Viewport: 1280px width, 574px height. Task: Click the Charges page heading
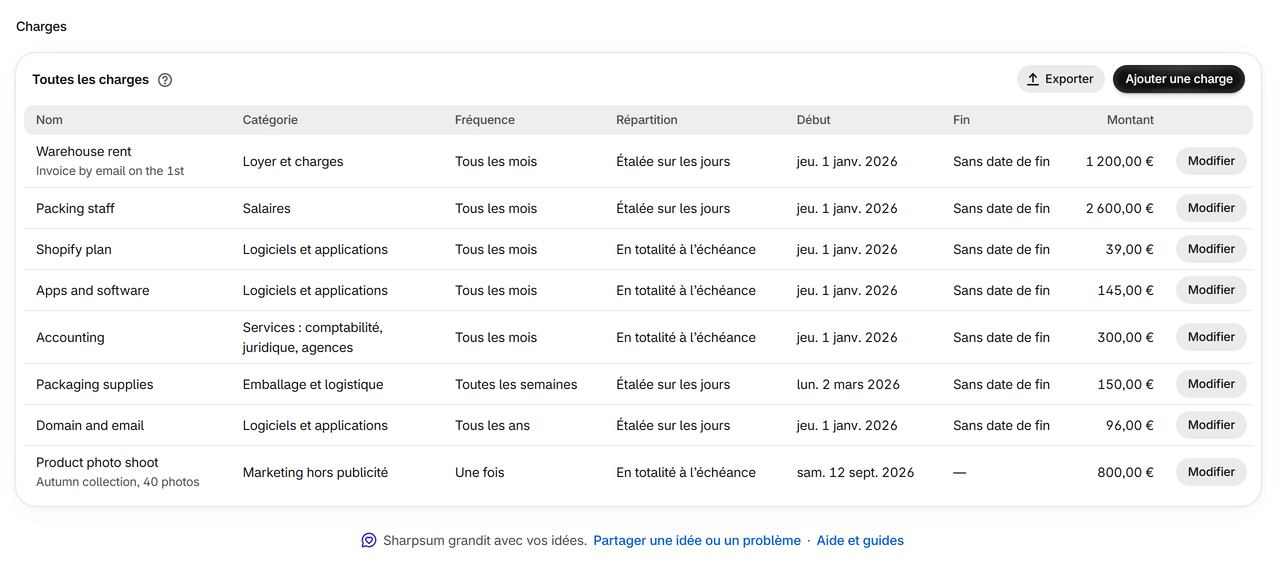tap(41, 27)
